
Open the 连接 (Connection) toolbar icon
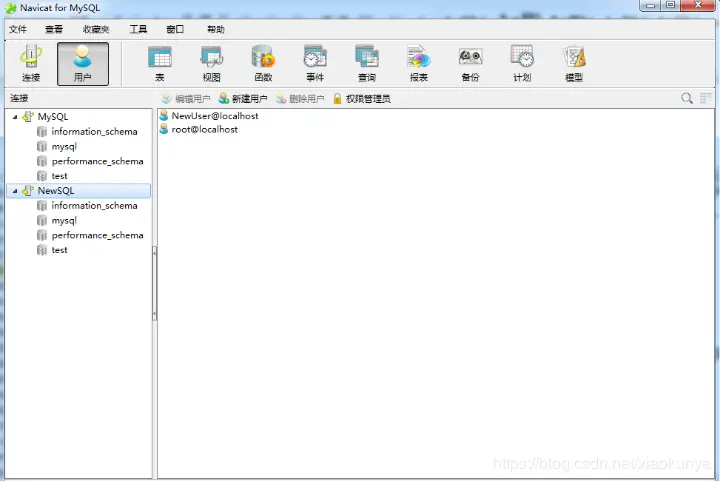tap(31, 63)
